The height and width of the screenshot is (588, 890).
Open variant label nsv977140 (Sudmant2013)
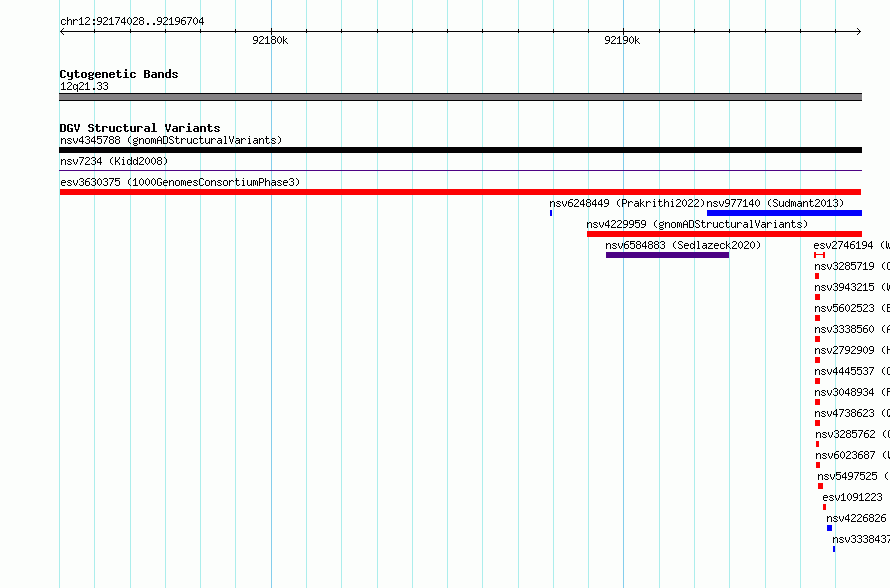[x=775, y=203]
